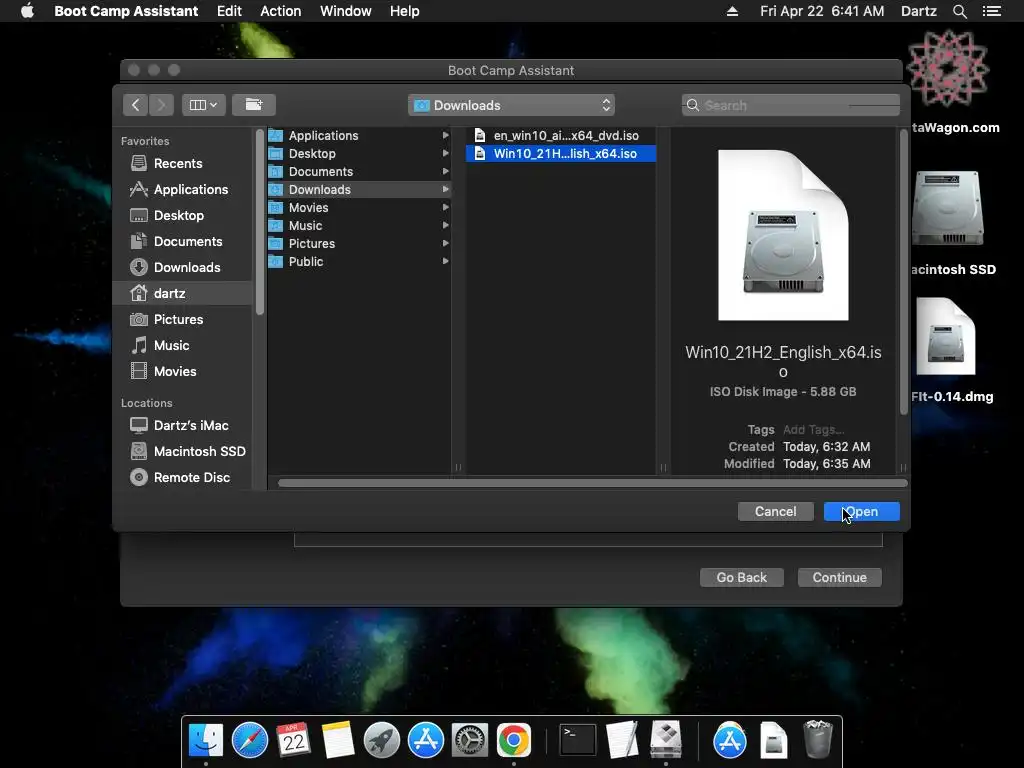Open the Action menu

click(281, 11)
